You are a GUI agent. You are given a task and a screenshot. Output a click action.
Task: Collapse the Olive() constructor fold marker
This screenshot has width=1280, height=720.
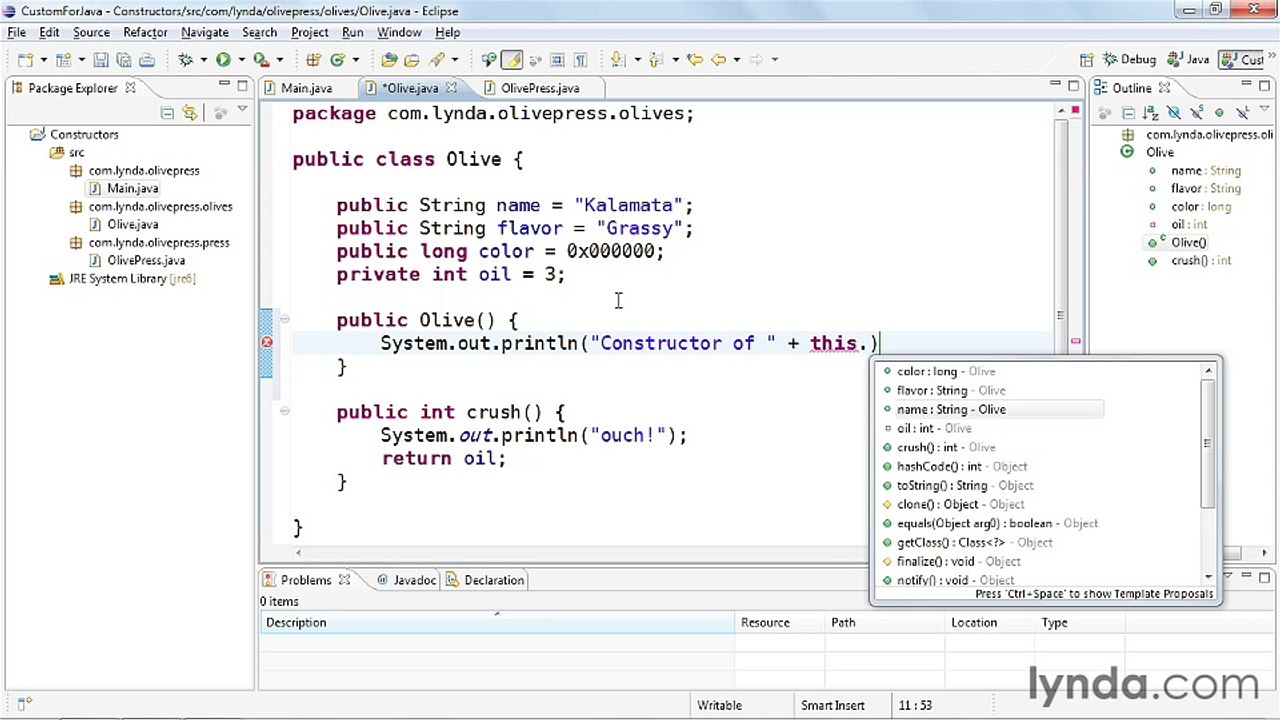click(285, 319)
